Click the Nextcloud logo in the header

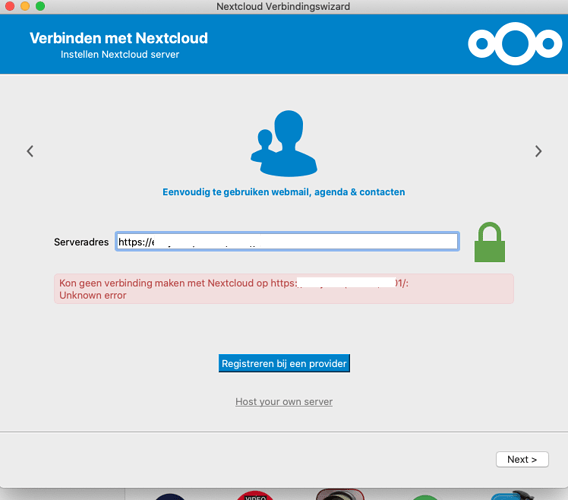point(515,44)
